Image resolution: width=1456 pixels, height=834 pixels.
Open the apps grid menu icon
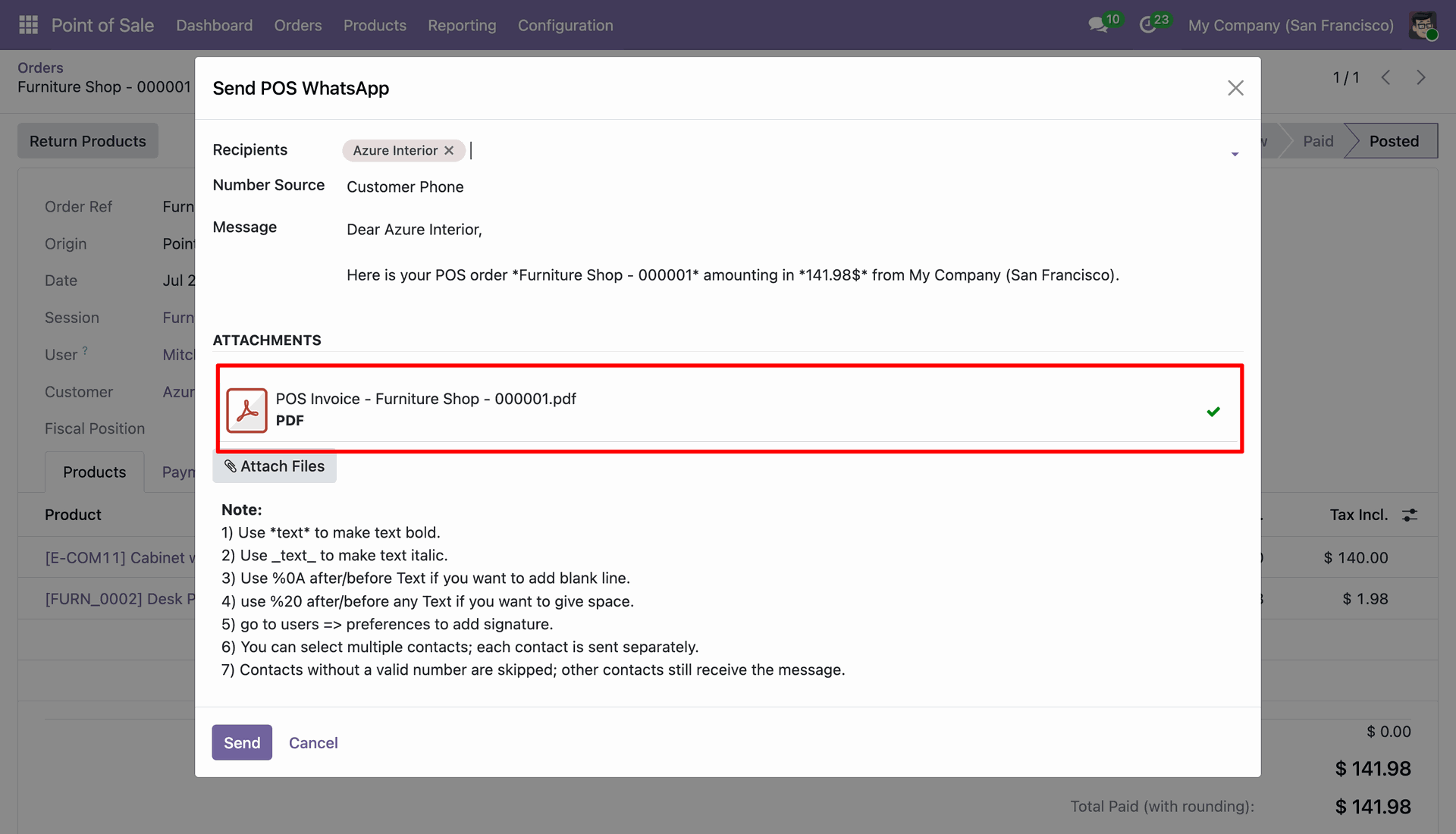28,25
